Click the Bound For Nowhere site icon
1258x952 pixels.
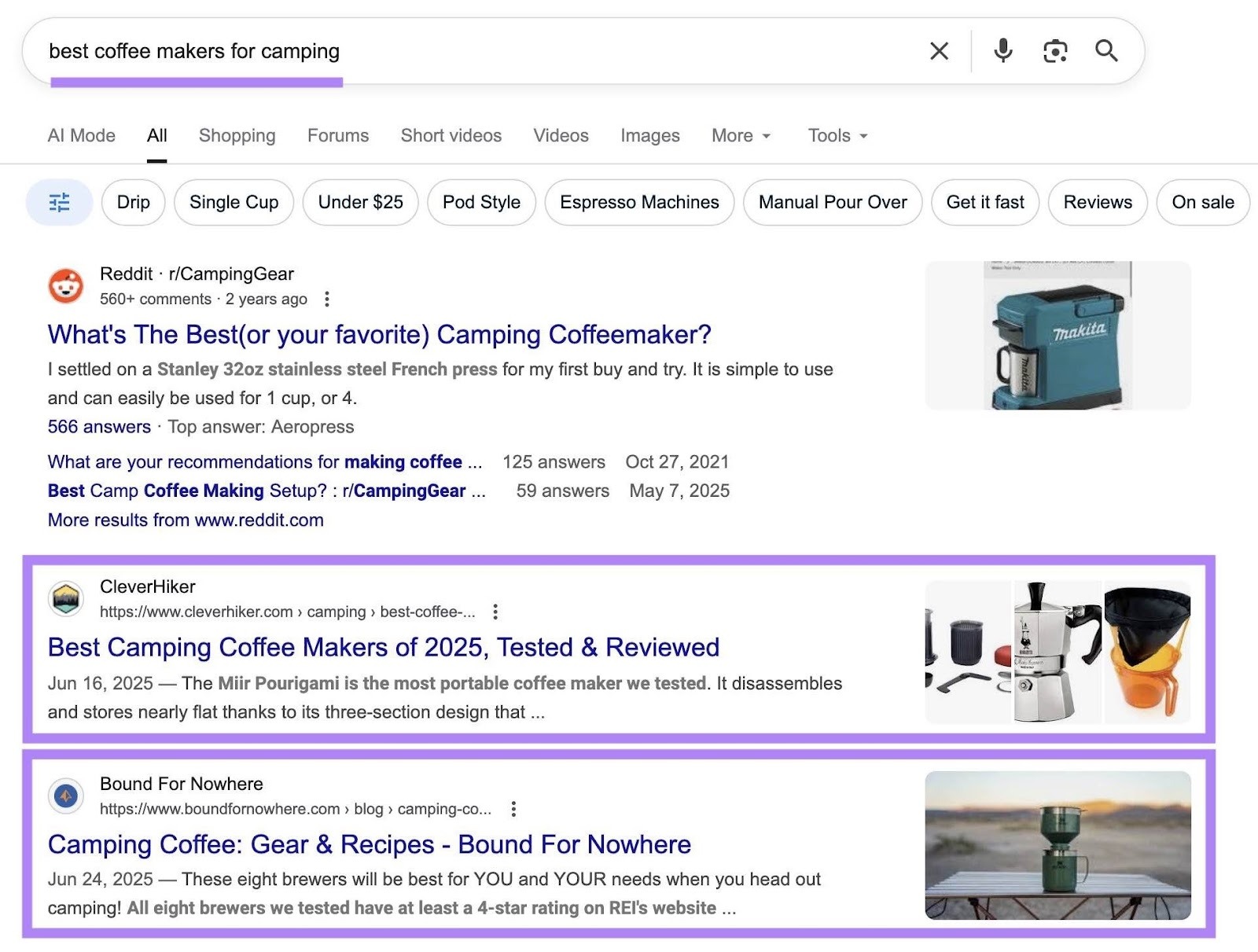tap(65, 796)
